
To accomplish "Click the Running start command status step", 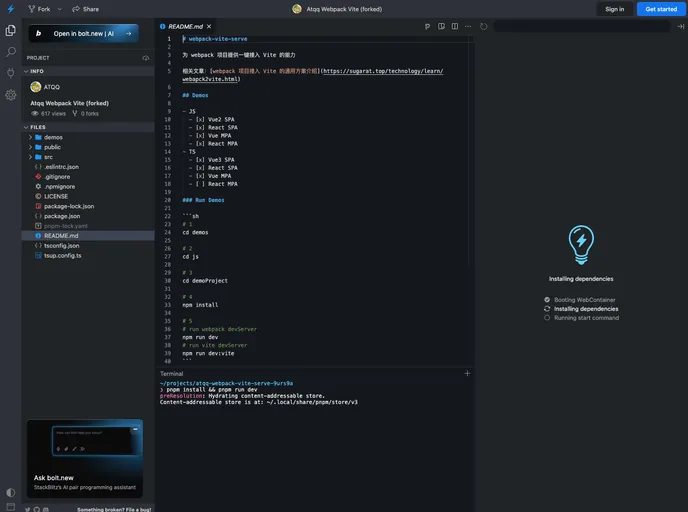I will [x=582, y=318].
